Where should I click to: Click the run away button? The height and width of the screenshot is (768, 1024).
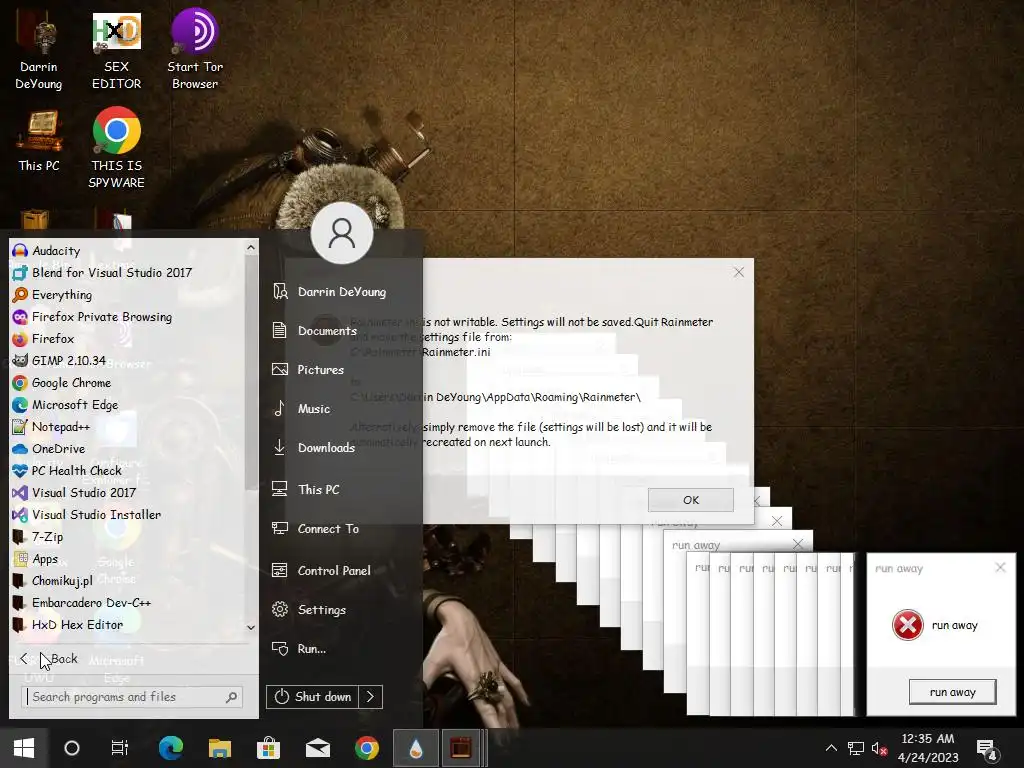[x=952, y=692]
